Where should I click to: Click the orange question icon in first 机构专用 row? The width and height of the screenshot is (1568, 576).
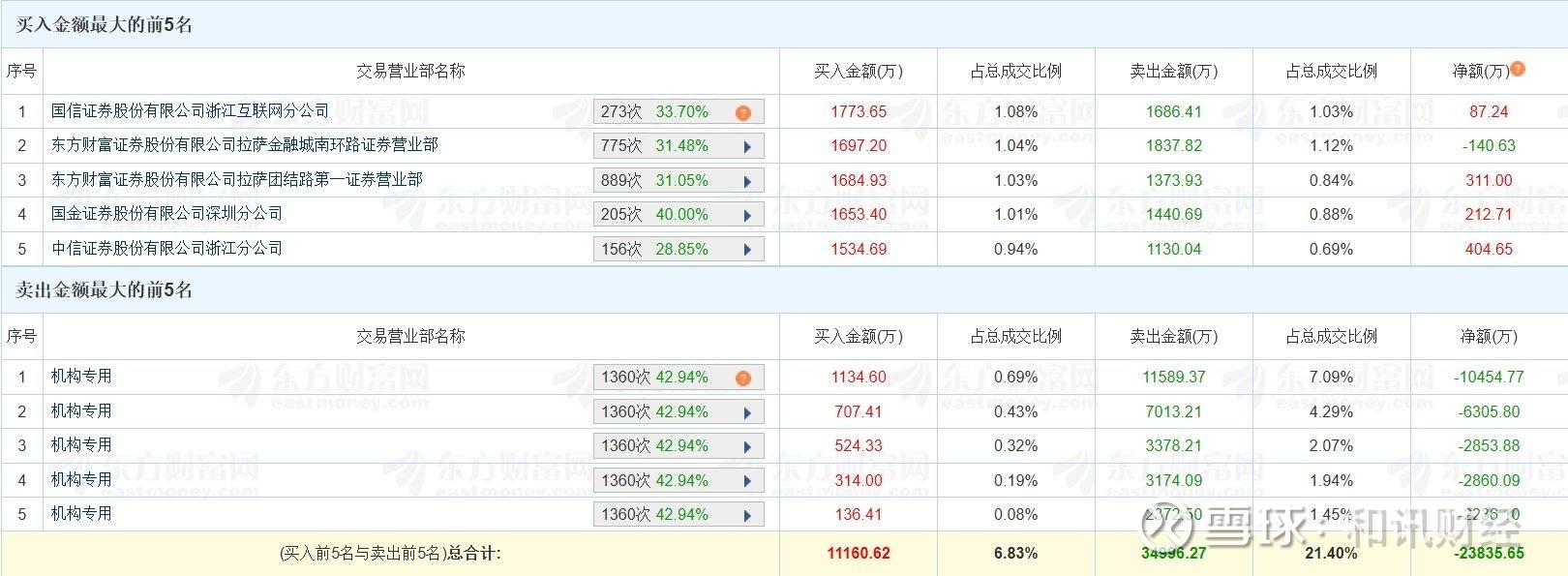coord(743,378)
